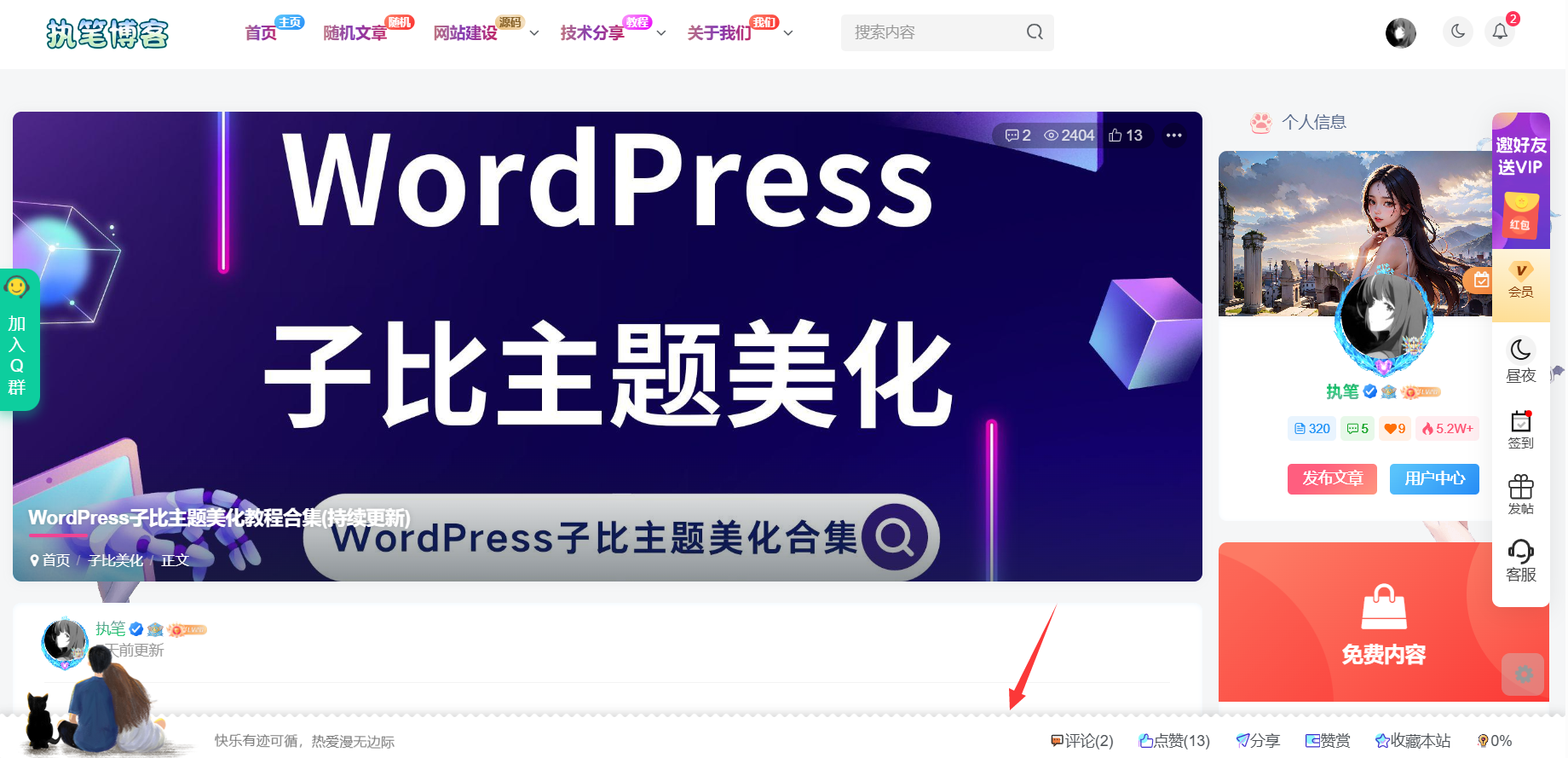Open the user avatar in the header
The image size is (1568, 758).
click(x=1401, y=32)
